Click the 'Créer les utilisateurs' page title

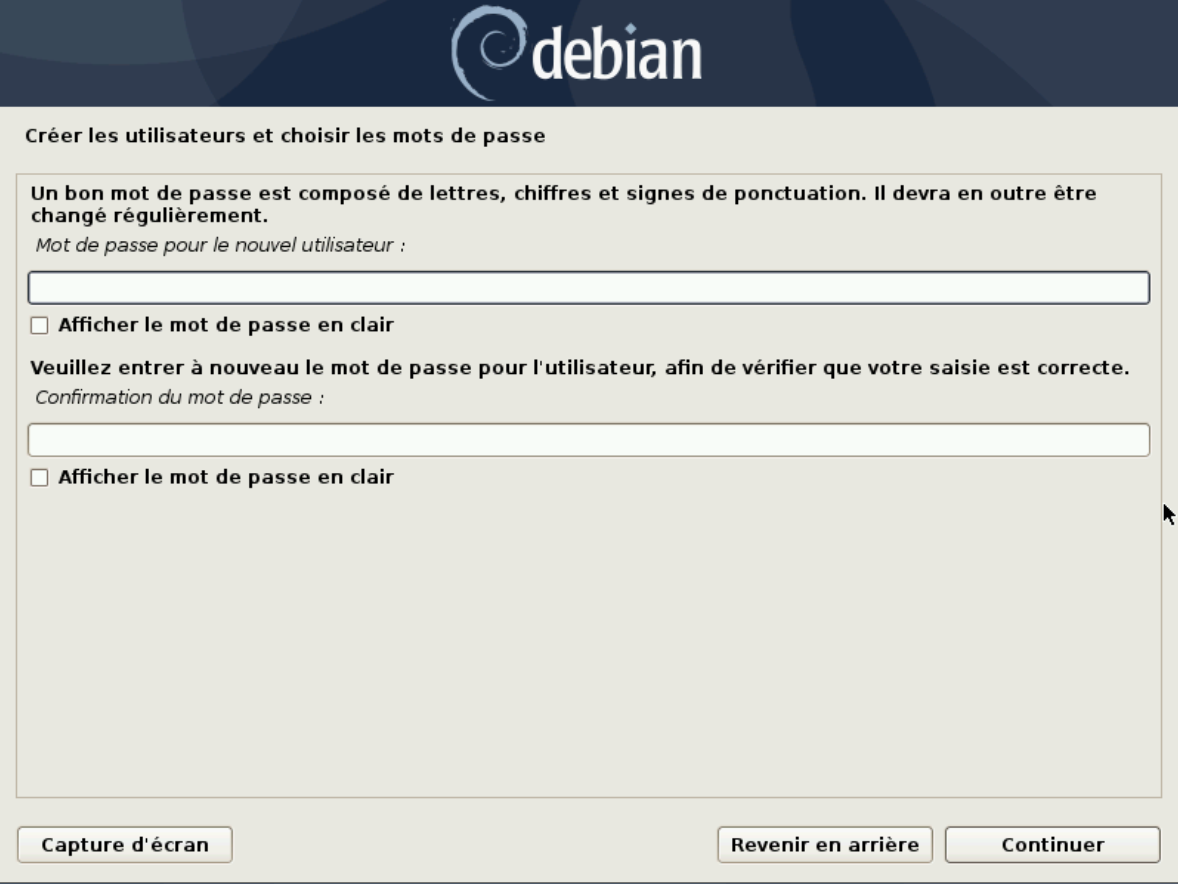point(285,136)
